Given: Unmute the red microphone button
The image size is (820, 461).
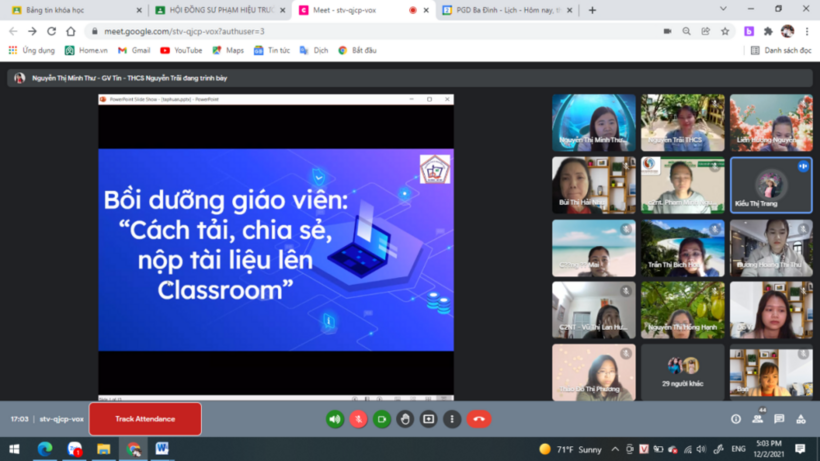Looking at the screenshot, I should click(358, 419).
